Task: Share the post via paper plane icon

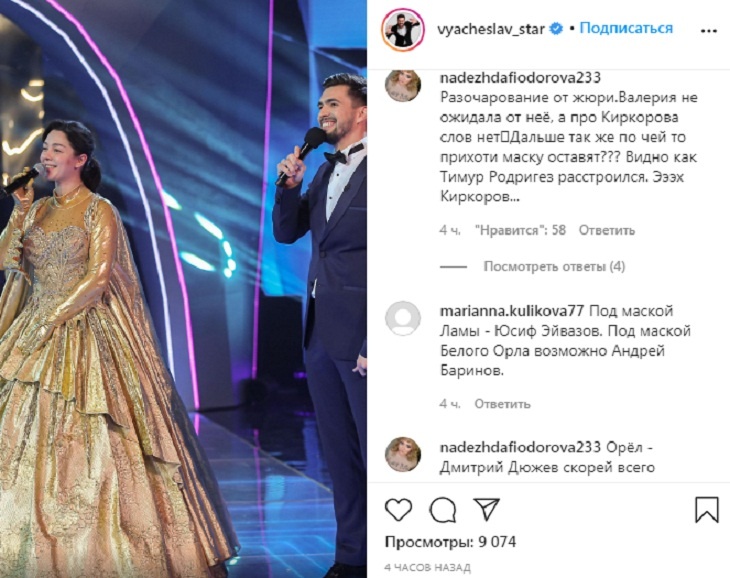Action: tap(486, 509)
